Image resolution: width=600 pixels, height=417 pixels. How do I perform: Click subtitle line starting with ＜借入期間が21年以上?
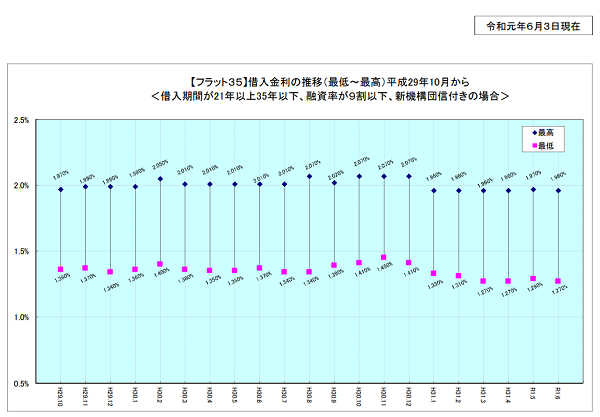pyautogui.click(x=330, y=96)
